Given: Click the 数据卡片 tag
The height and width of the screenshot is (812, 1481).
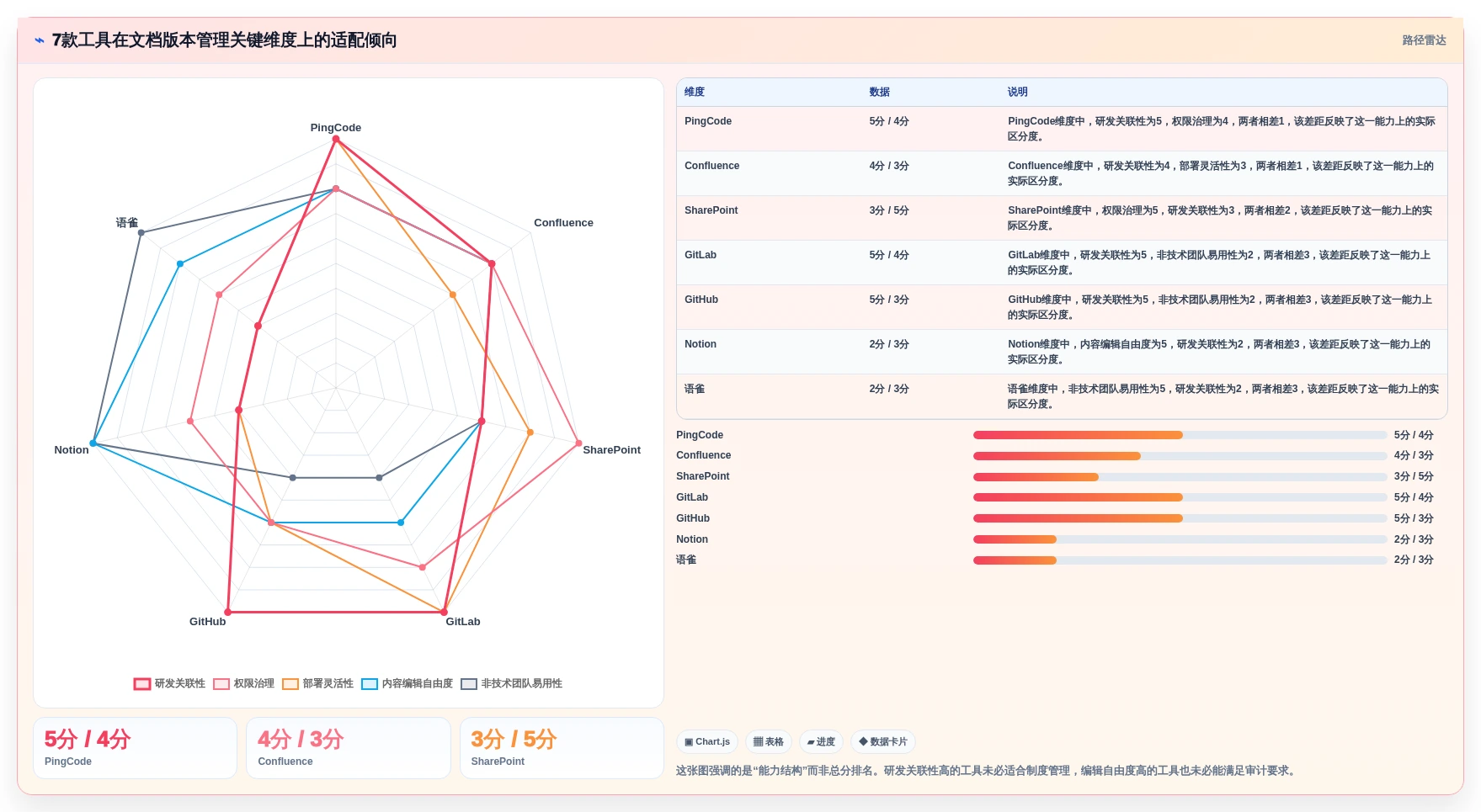Looking at the screenshot, I should pos(883,742).
